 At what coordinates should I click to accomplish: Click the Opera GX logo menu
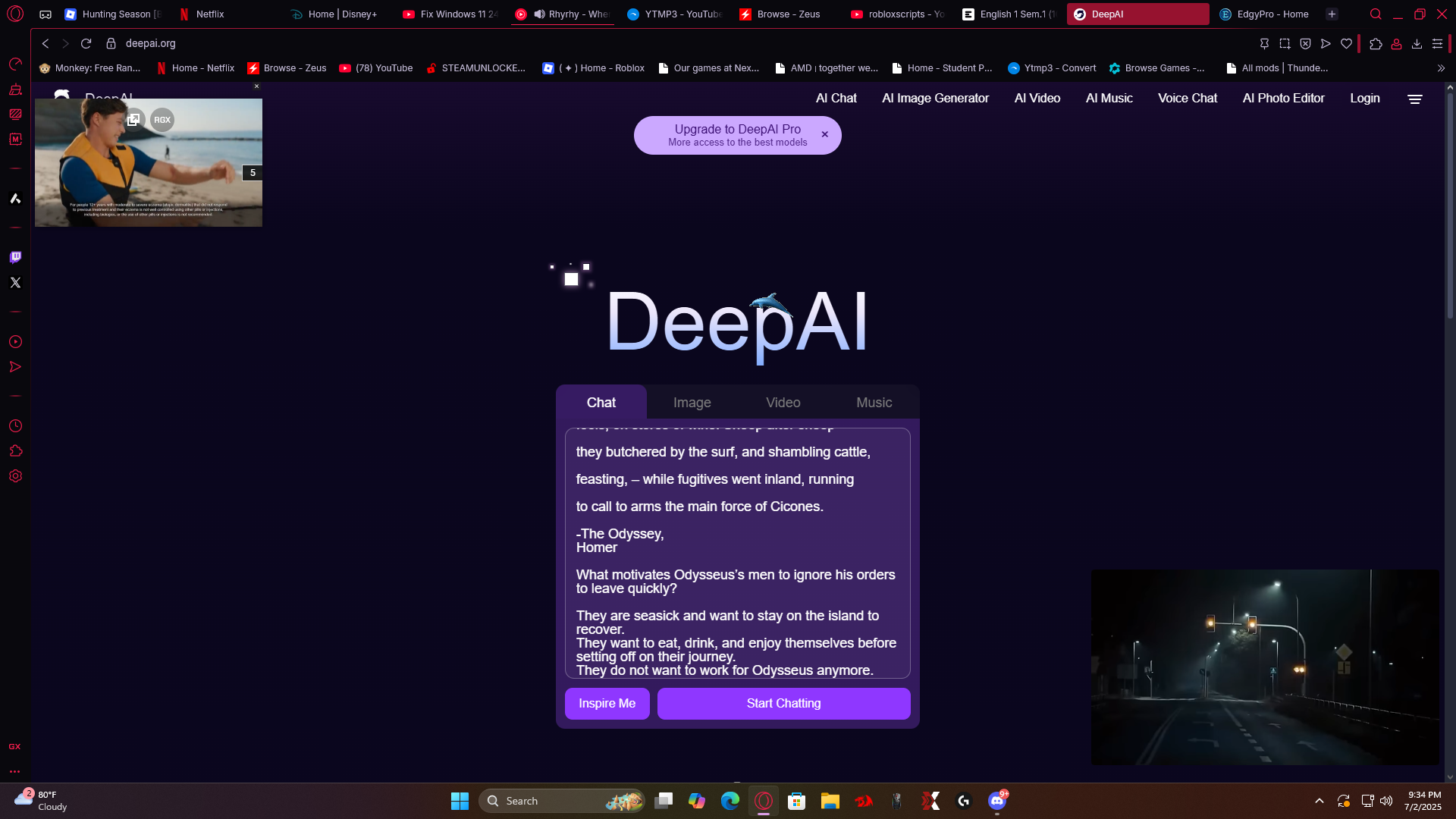pyautogui.click(x=15, y=14)
